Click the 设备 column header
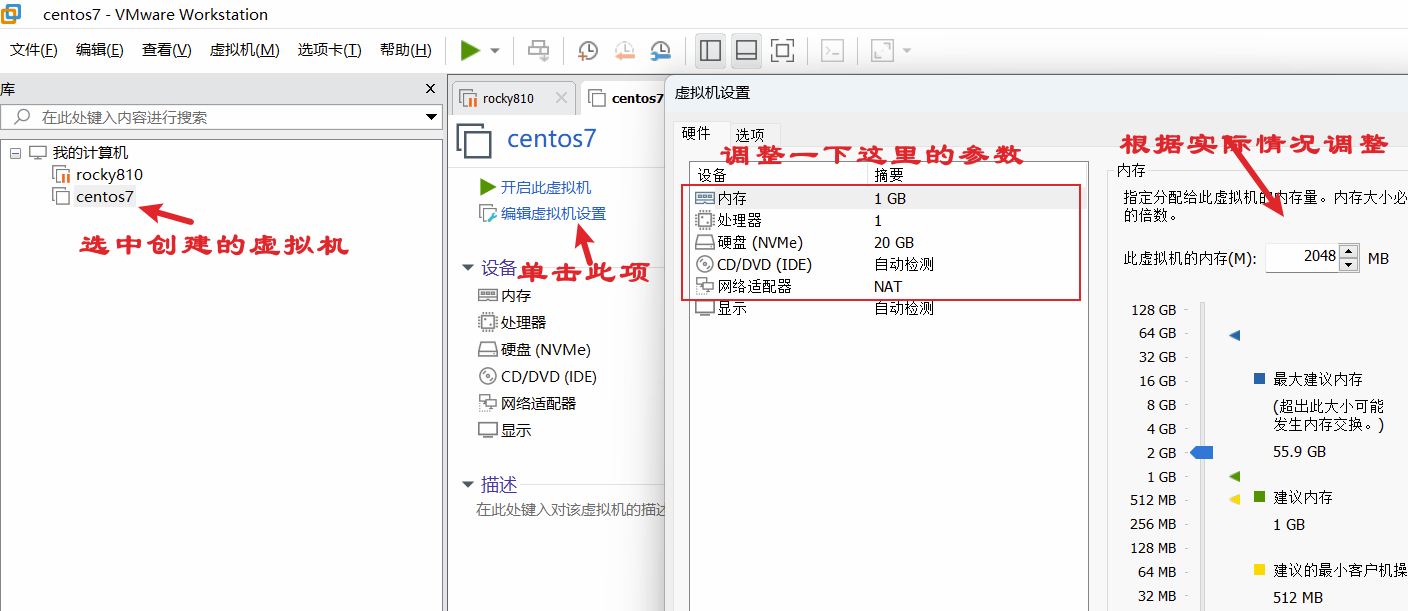The width and height of the screenshot is (1408, 611). pyautogui.click(x=778, y=174)
